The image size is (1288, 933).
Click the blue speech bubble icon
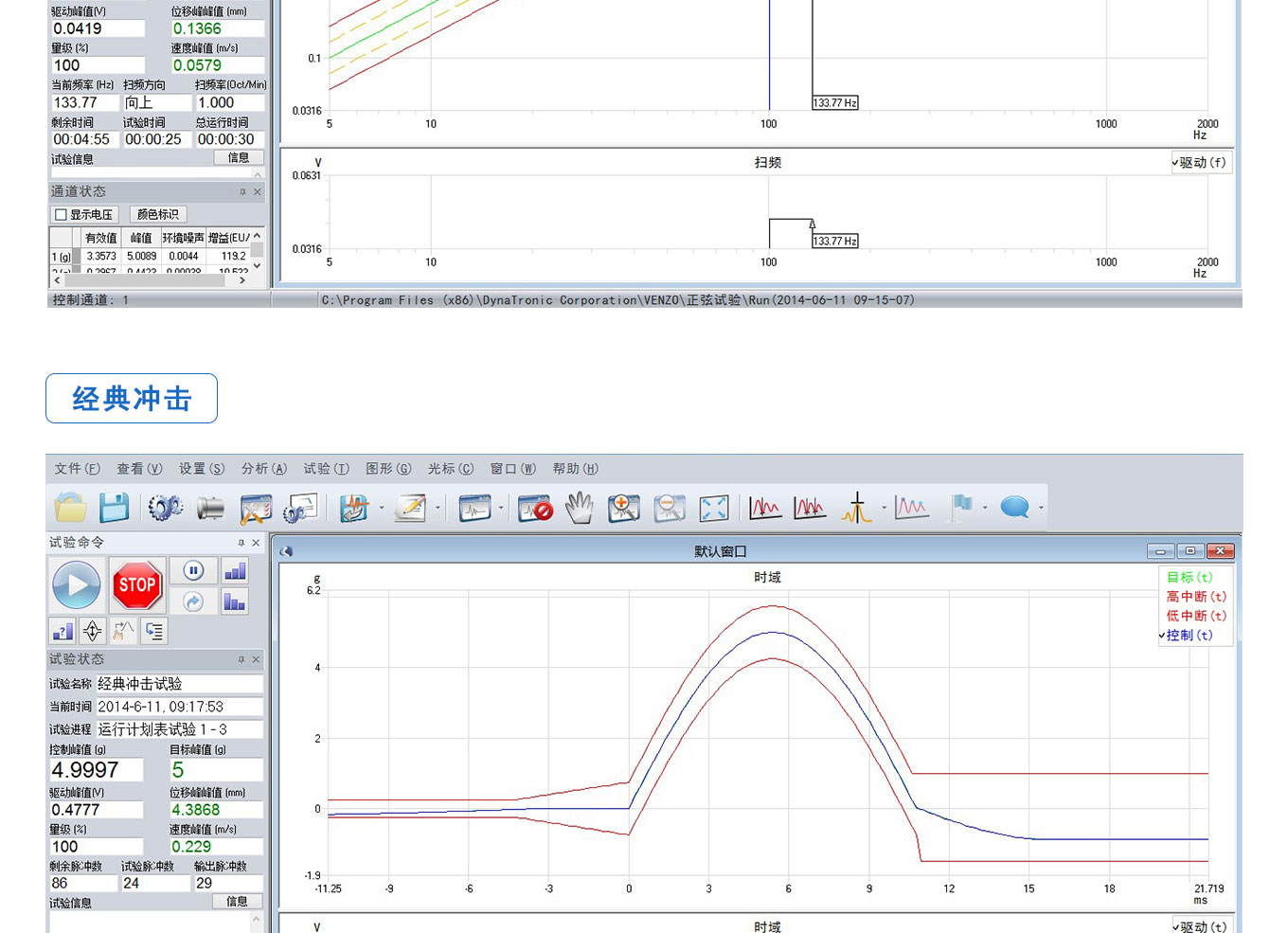(1014, 508)
